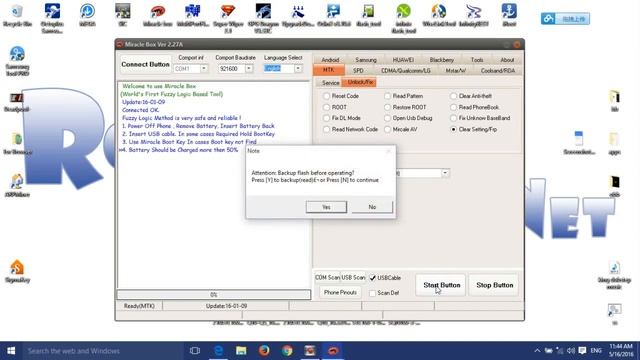
Task: Open the Action Center notification icon
Action: [582, 351]
